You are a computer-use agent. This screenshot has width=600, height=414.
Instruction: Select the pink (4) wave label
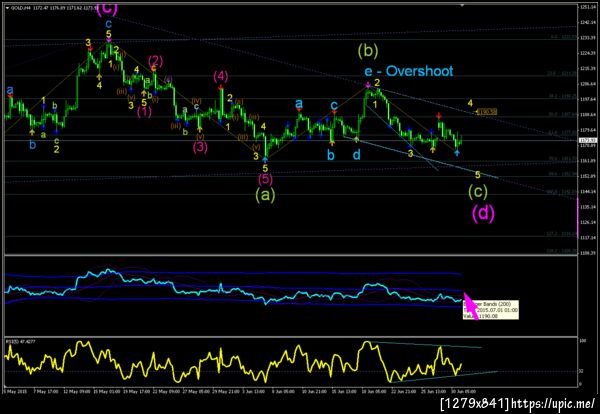coord(221,77)
